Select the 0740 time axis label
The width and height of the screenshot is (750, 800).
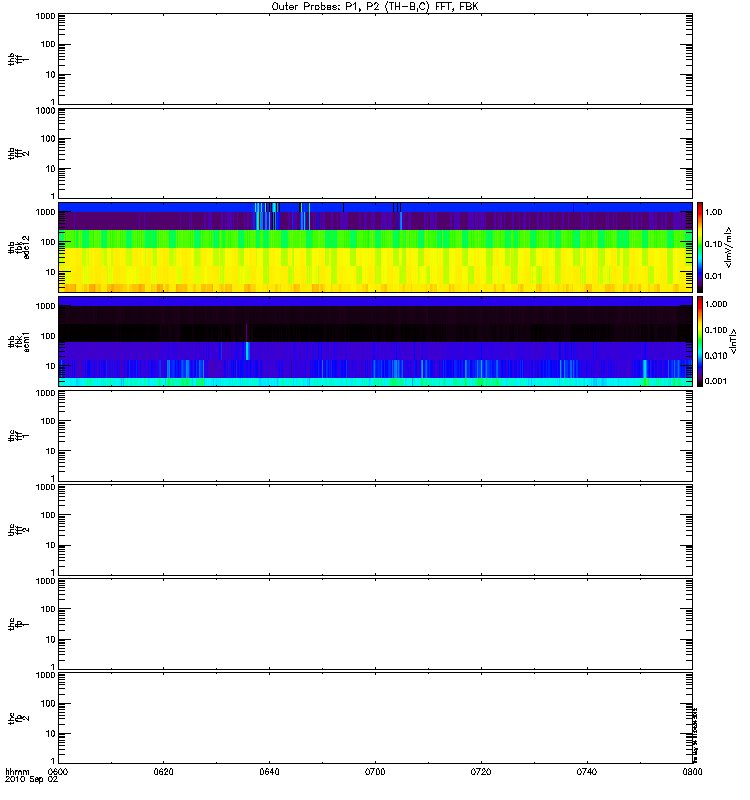tap(587, 771)
